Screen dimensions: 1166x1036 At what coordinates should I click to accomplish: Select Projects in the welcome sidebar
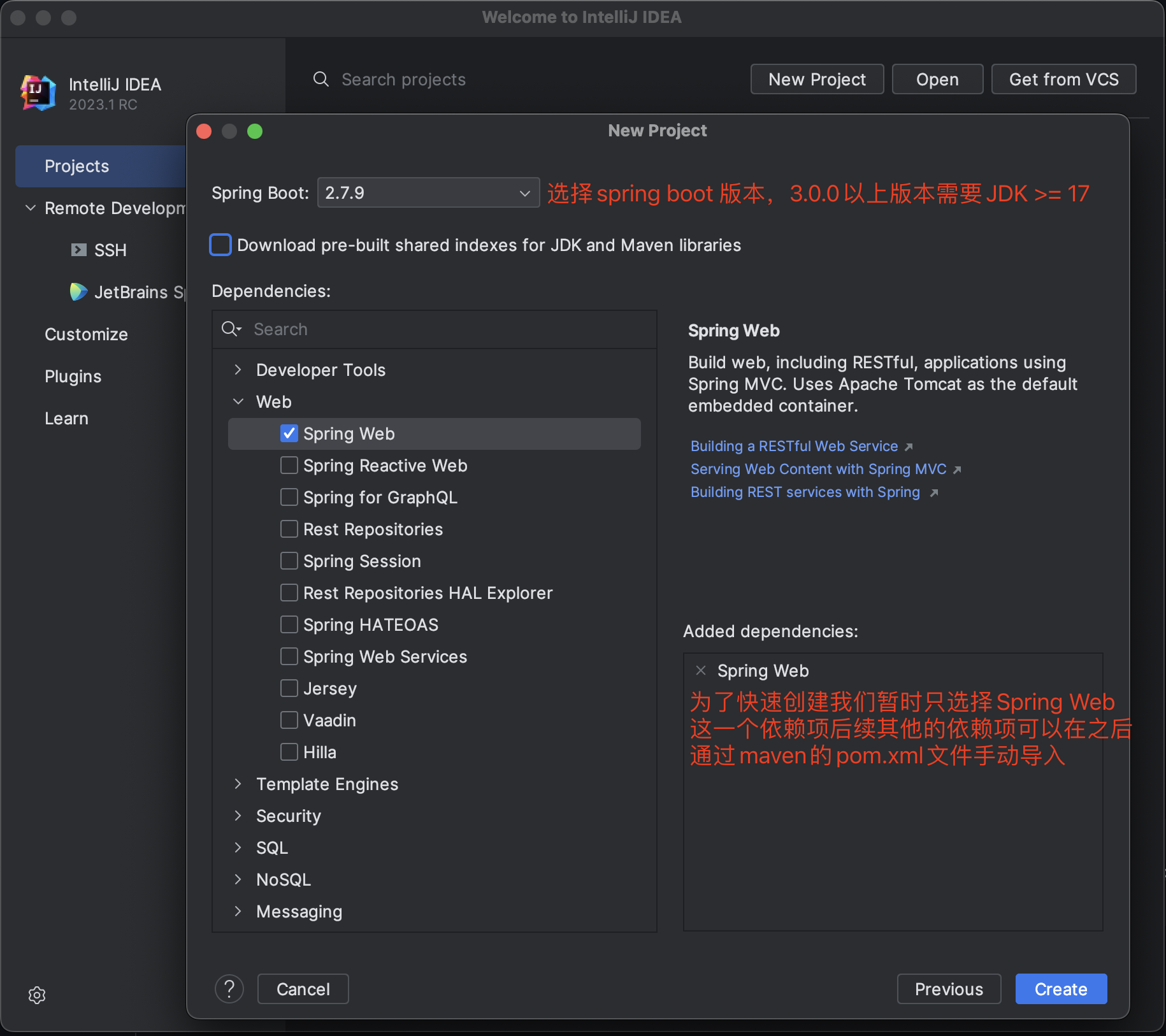[101, 166]
